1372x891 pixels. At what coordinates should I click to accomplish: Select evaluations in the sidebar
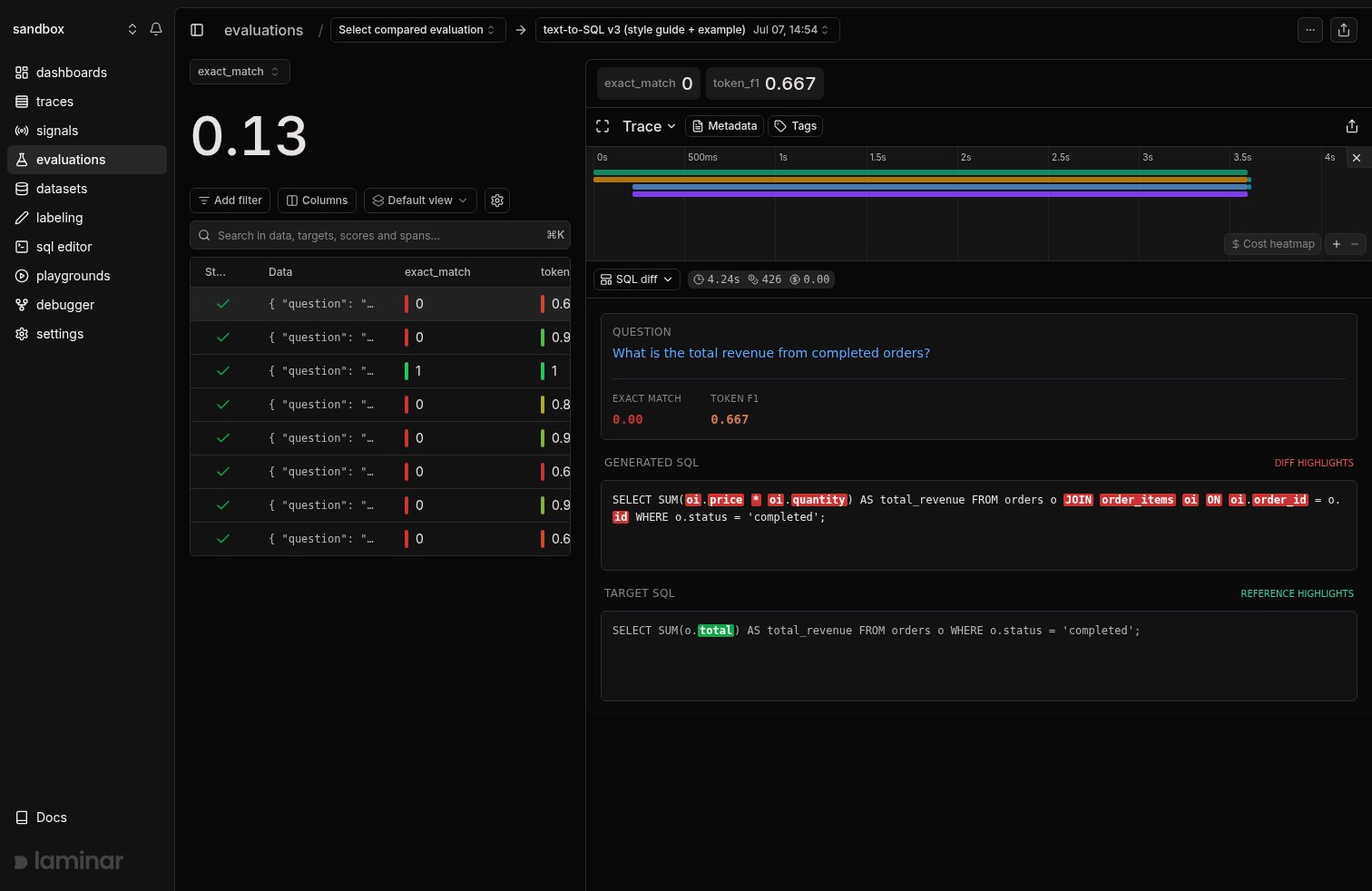pos(87,160)
